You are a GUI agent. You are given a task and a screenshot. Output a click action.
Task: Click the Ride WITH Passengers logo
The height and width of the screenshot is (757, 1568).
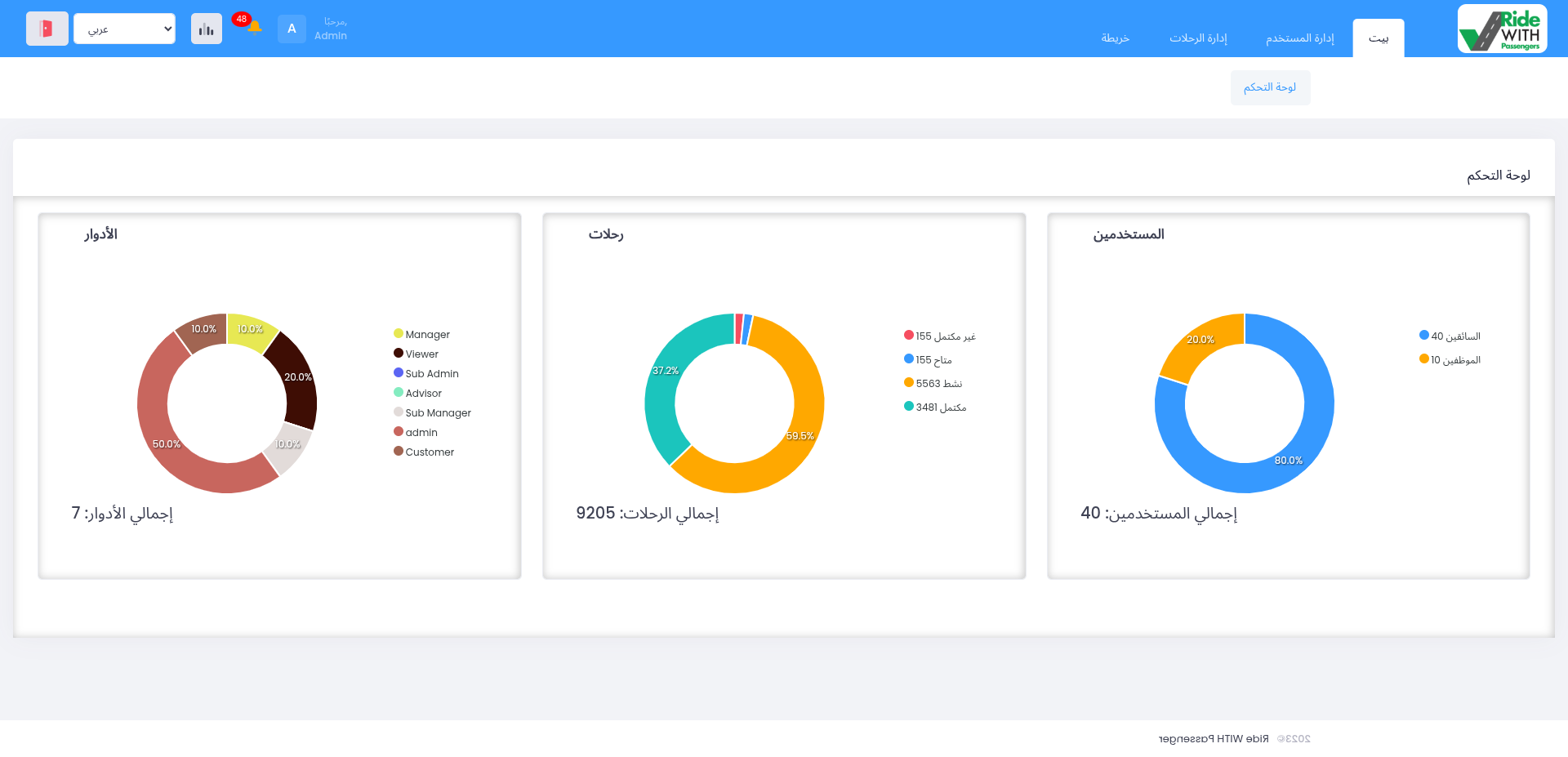pyautogui.click(x=1501, y=27)
